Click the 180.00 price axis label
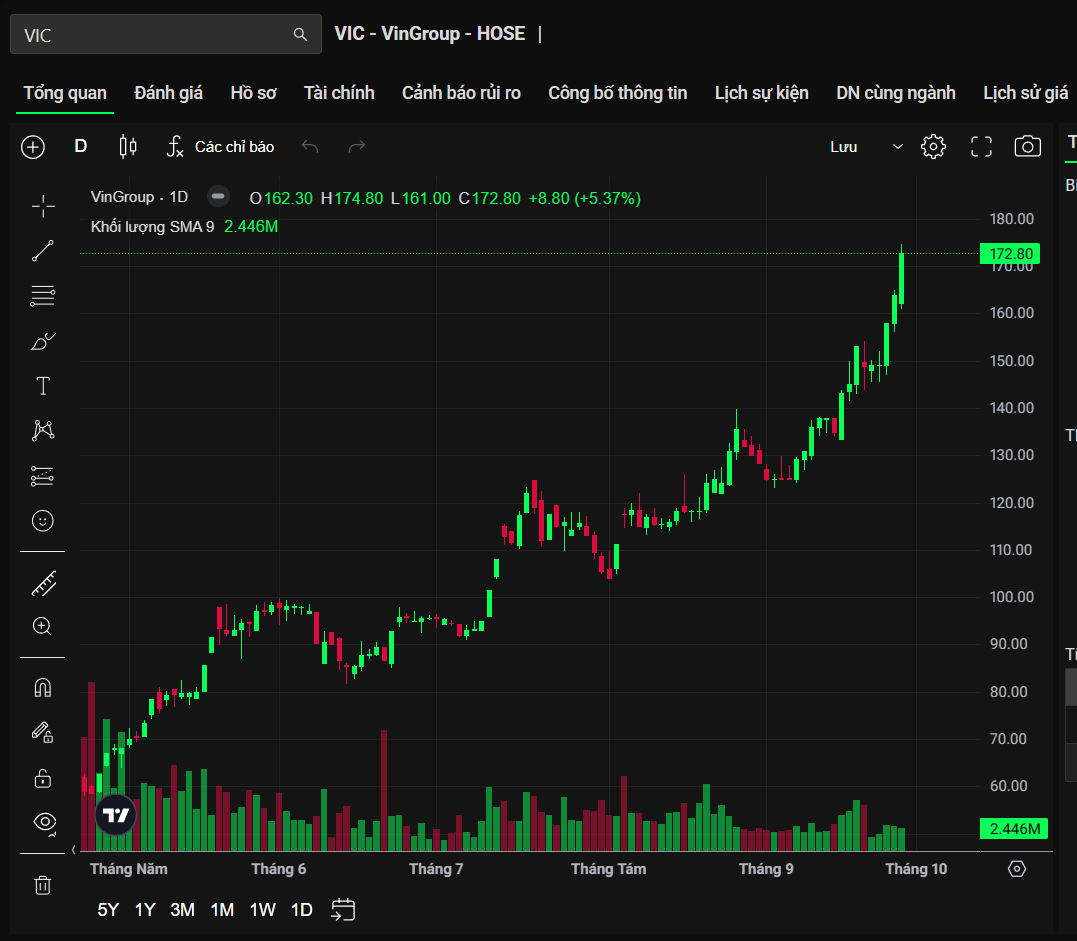The height and width of the screenshot is (941, 1077). pos(1011,219)
